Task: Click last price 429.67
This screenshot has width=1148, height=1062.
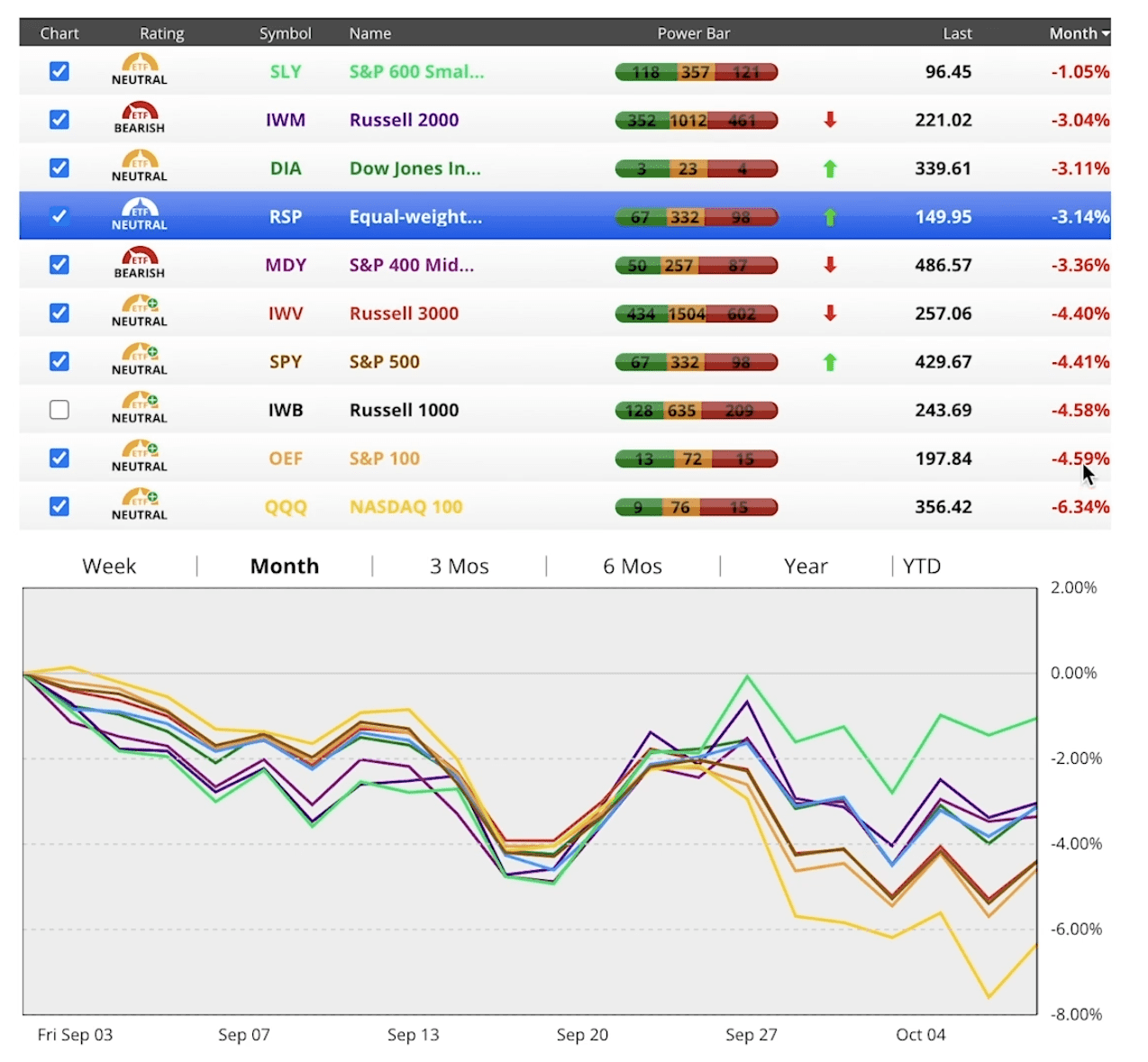Action: 943,362
